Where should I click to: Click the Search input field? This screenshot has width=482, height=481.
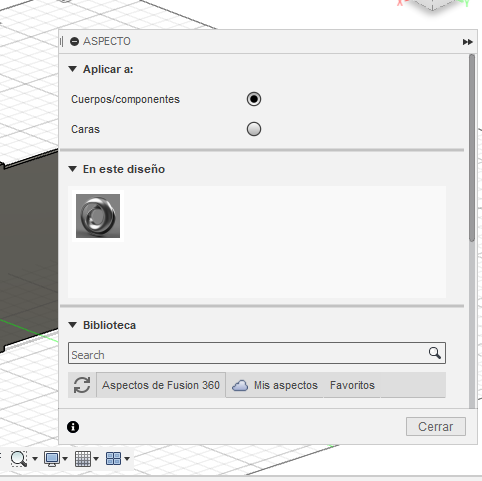[257, 353]
